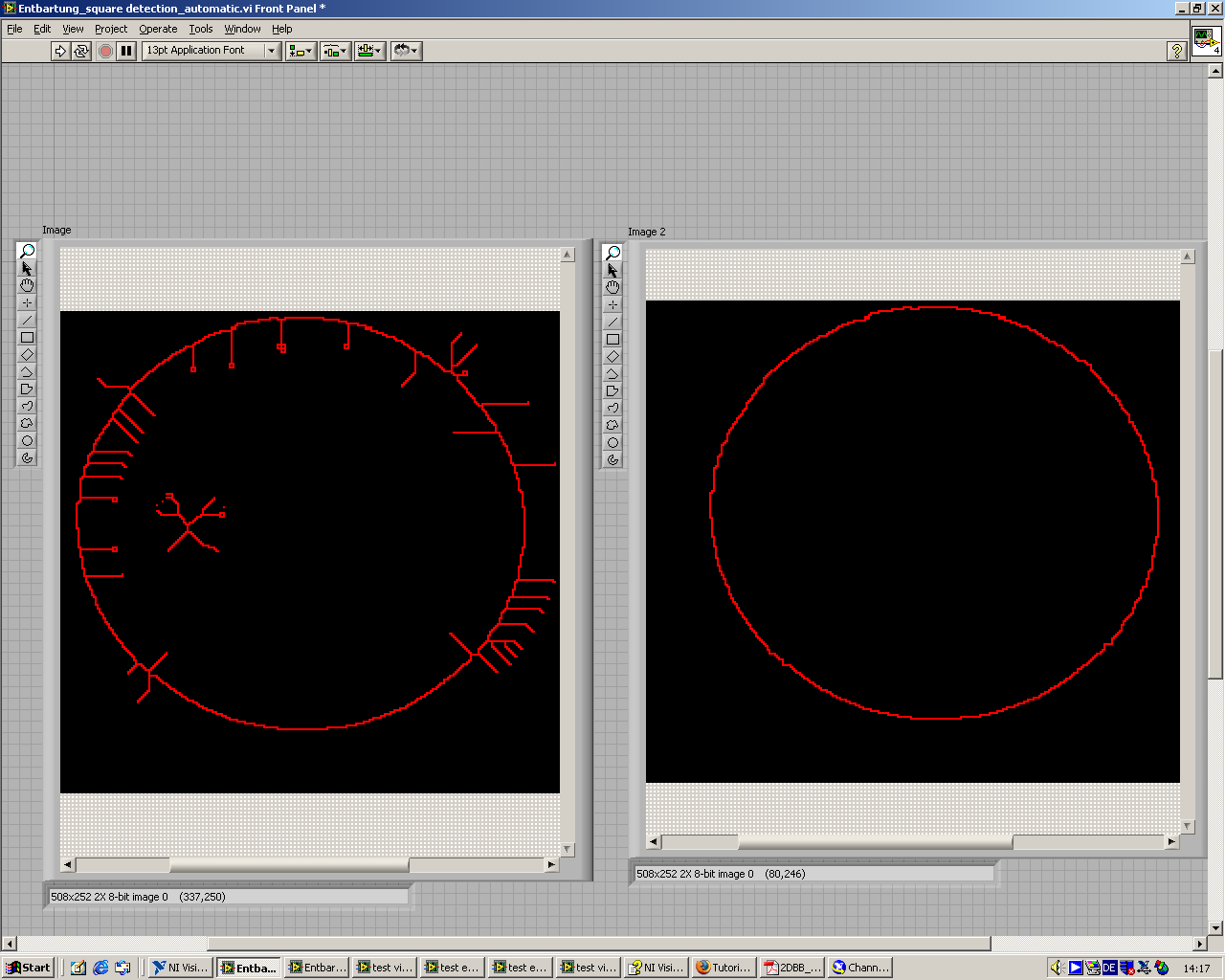Screen dimensions: 1225x980
Task: Select the Rotated Rectangle tool in Image display
Action: tap(27, 354)
